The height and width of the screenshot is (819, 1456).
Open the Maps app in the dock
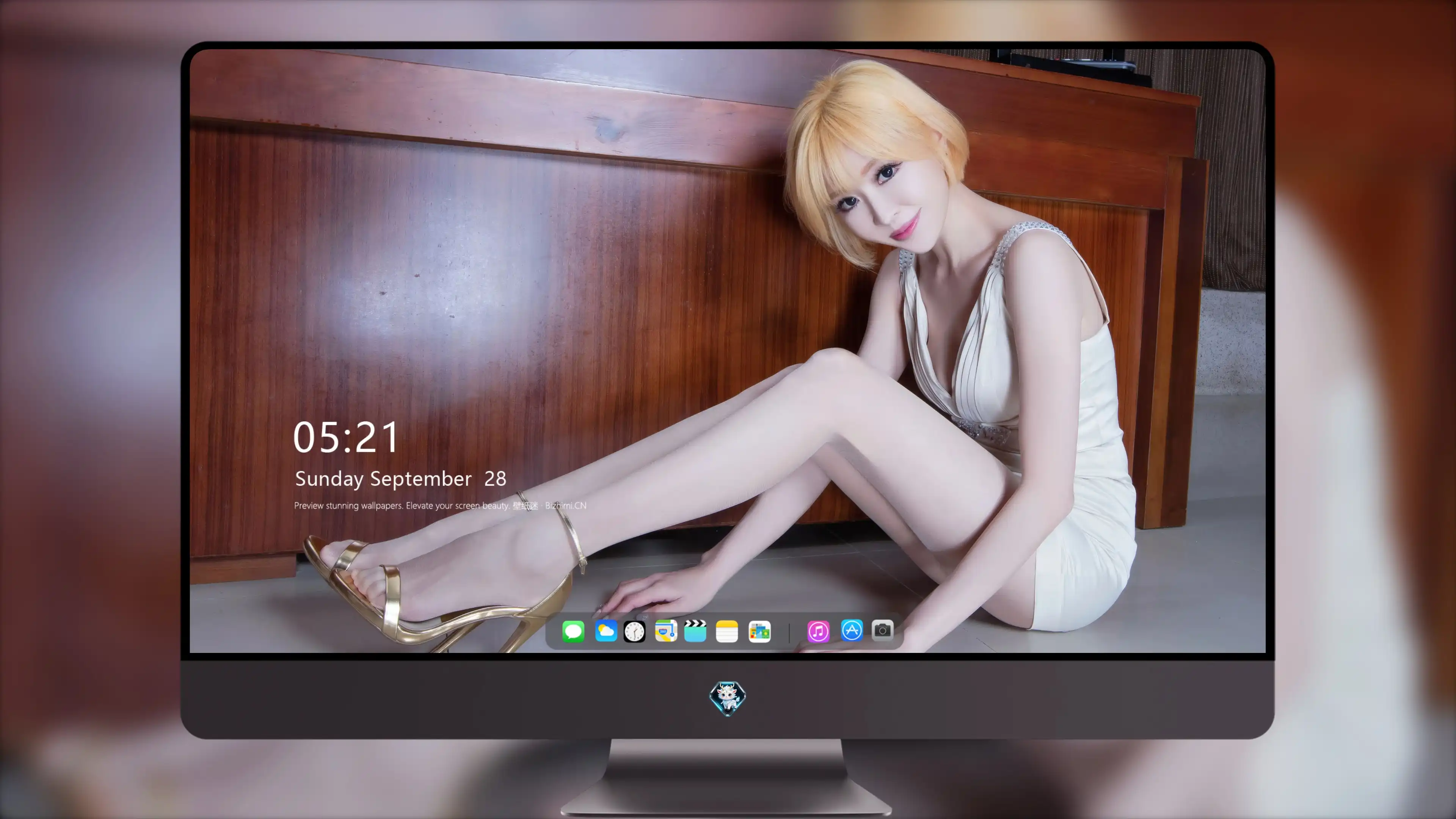click(x=666, y=631)
